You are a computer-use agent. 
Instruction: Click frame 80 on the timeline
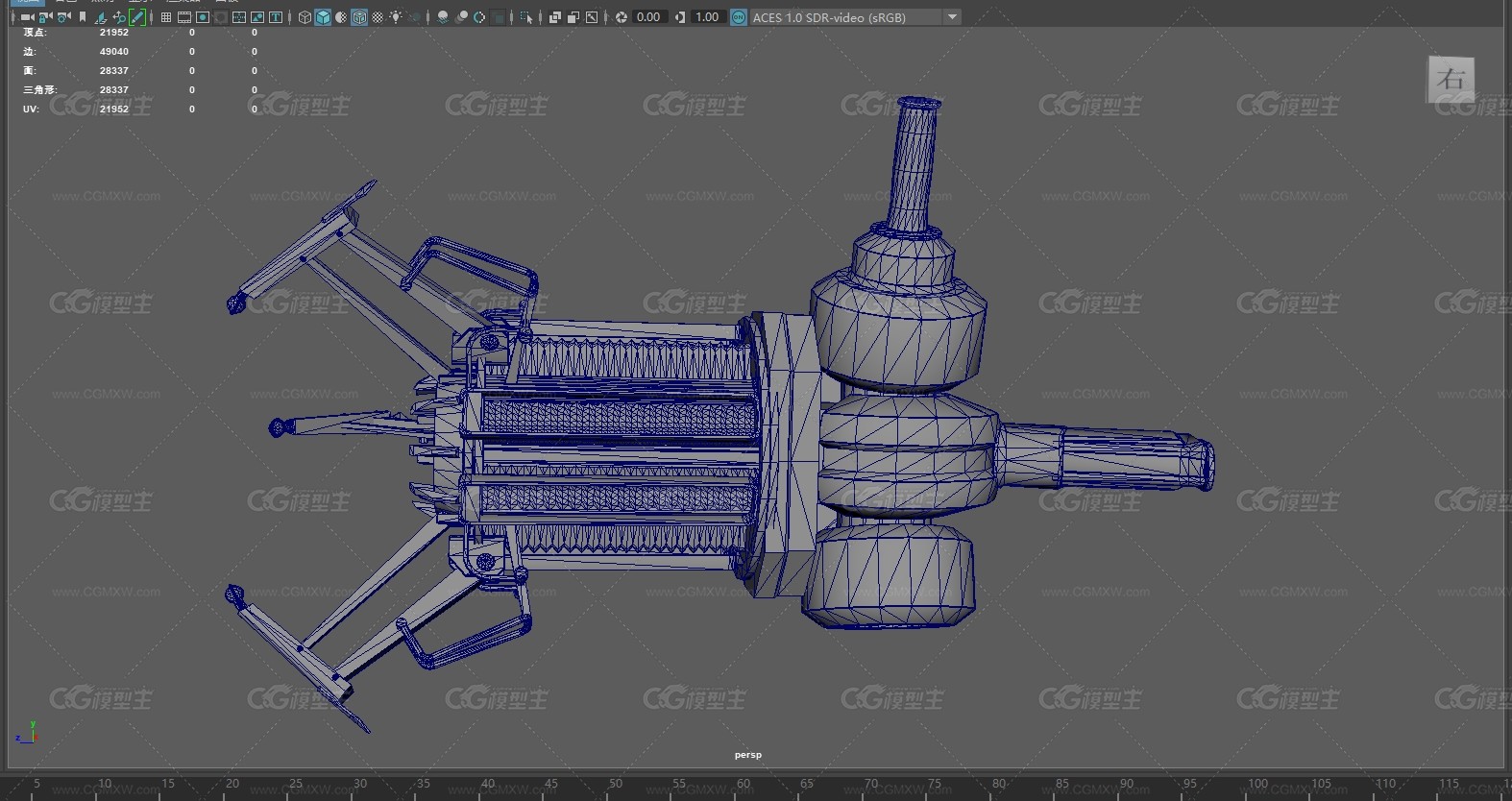999,785
